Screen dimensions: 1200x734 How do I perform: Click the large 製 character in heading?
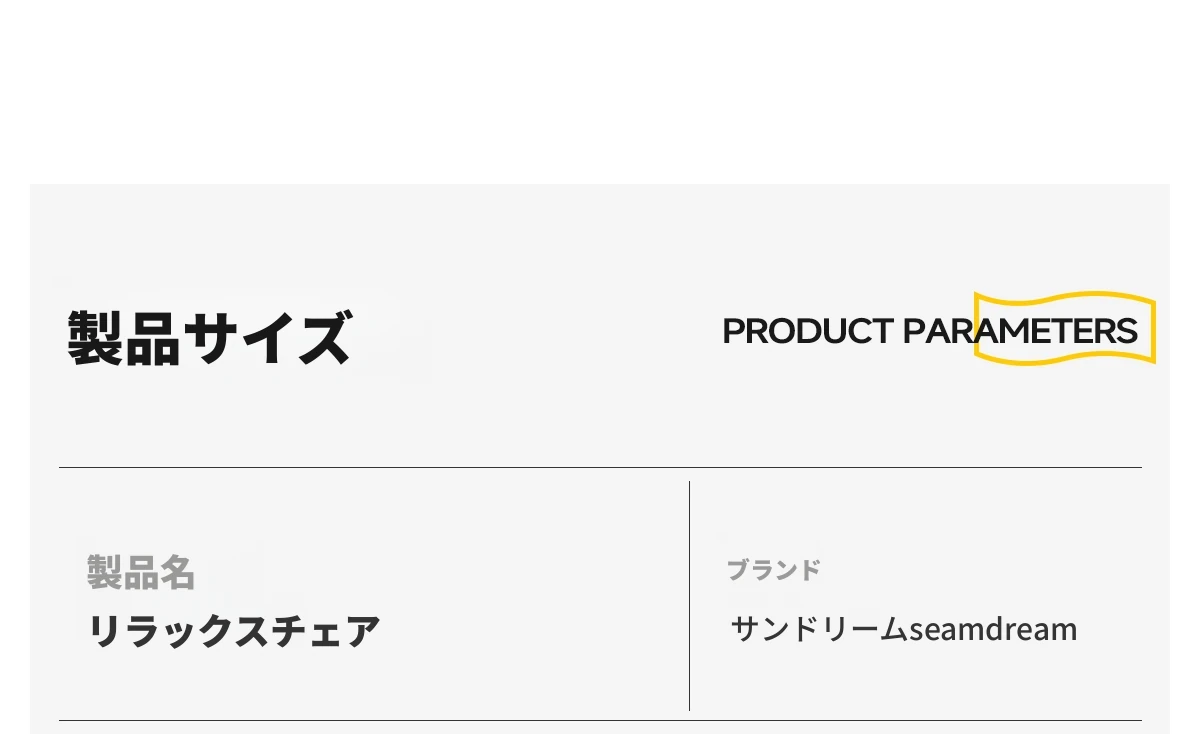pyautogui.click(x=95, y=338)
